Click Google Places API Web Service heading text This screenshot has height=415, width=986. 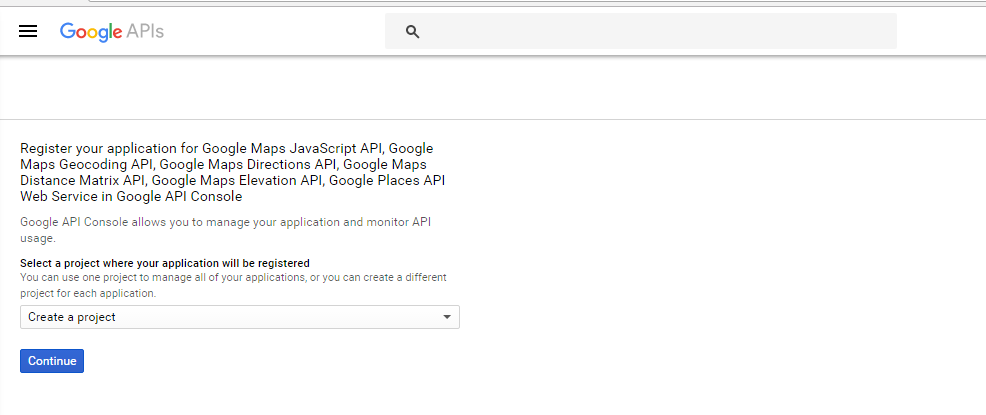click(x=233, y=189)
